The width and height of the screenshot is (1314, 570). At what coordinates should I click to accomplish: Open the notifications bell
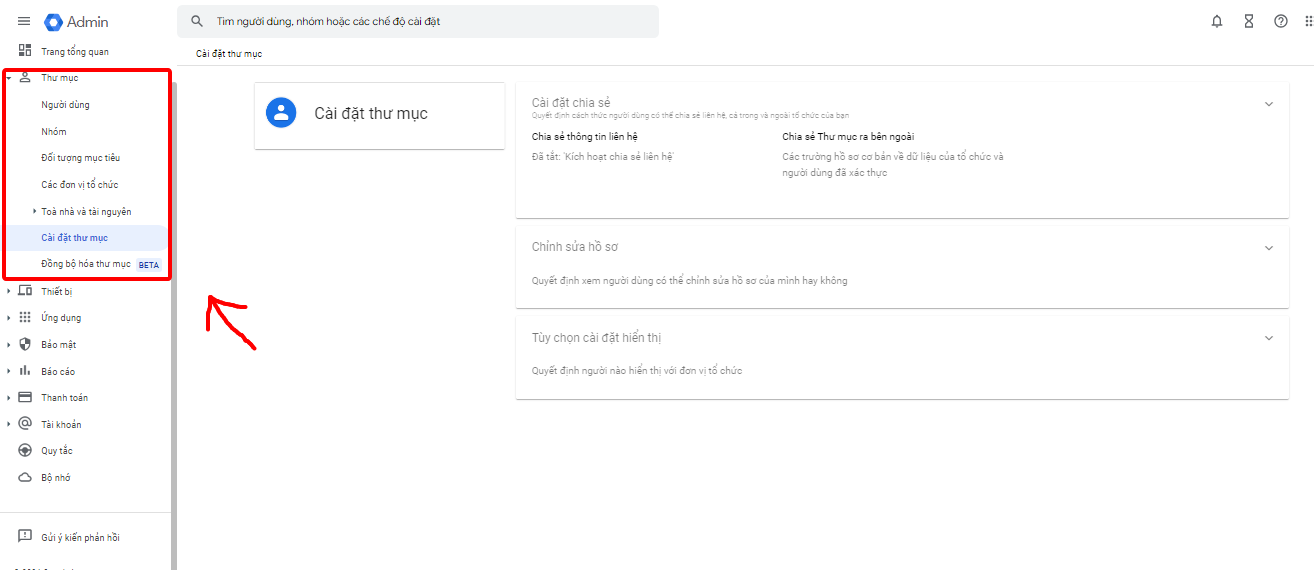1217,21
